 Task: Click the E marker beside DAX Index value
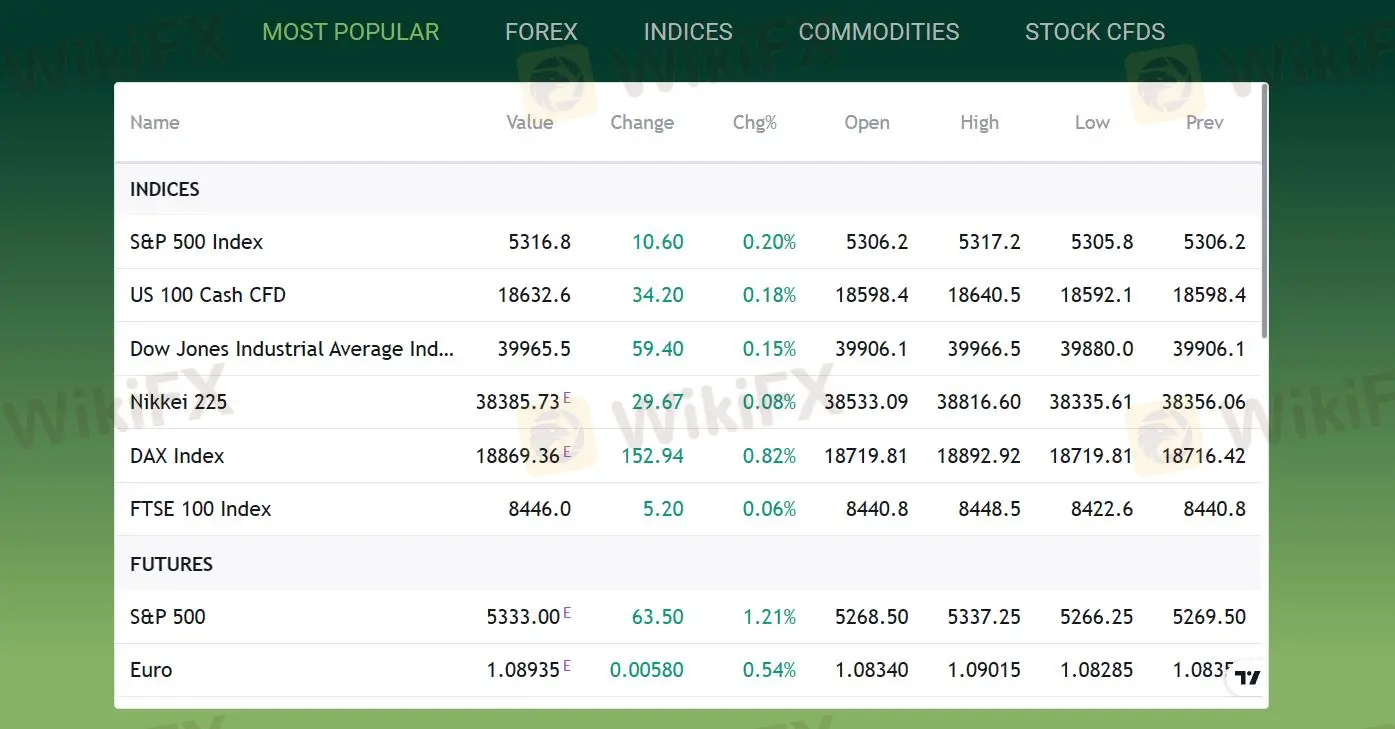[x=567, y=452]
